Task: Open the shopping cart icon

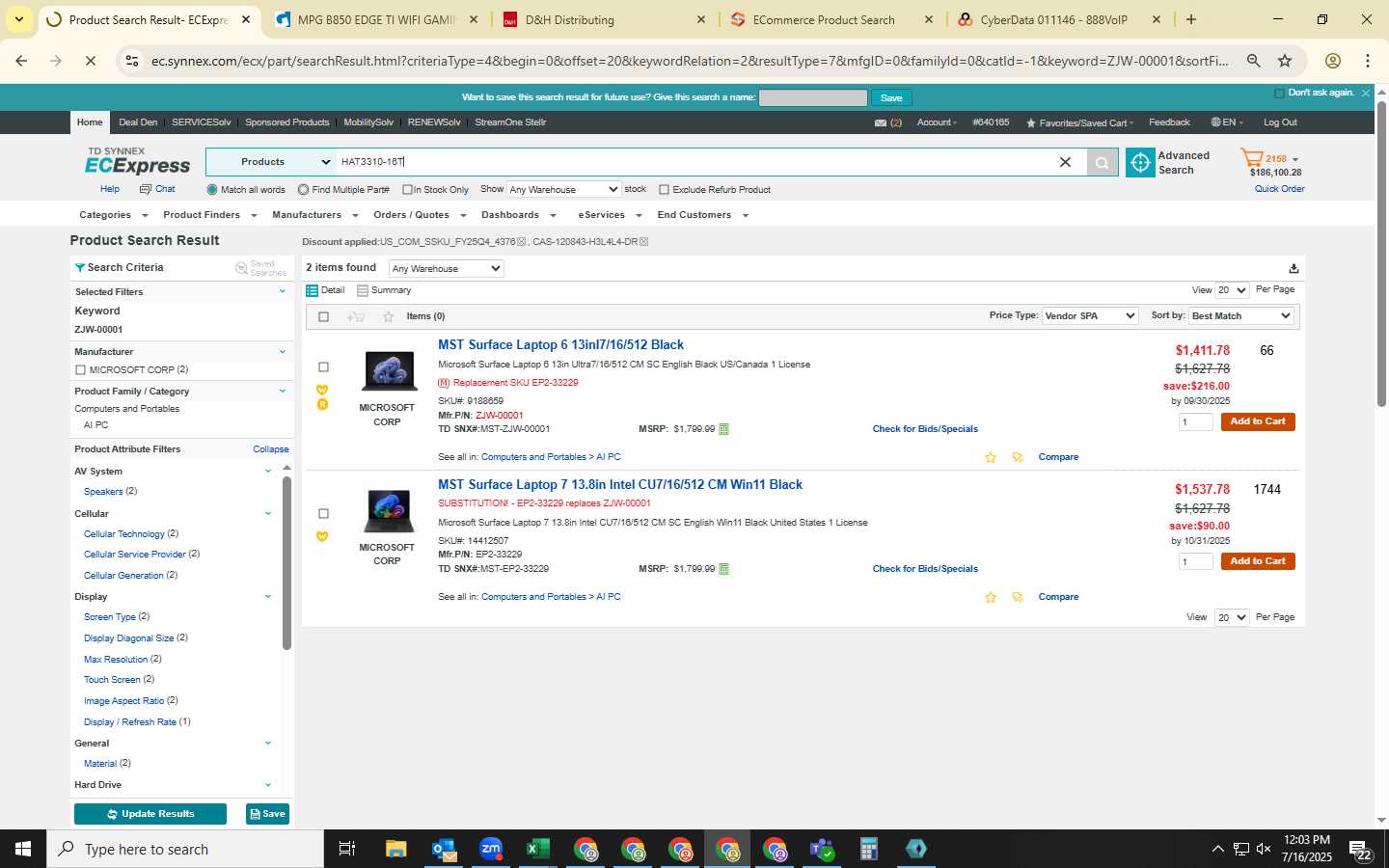Action: [x=1252, y=158]
